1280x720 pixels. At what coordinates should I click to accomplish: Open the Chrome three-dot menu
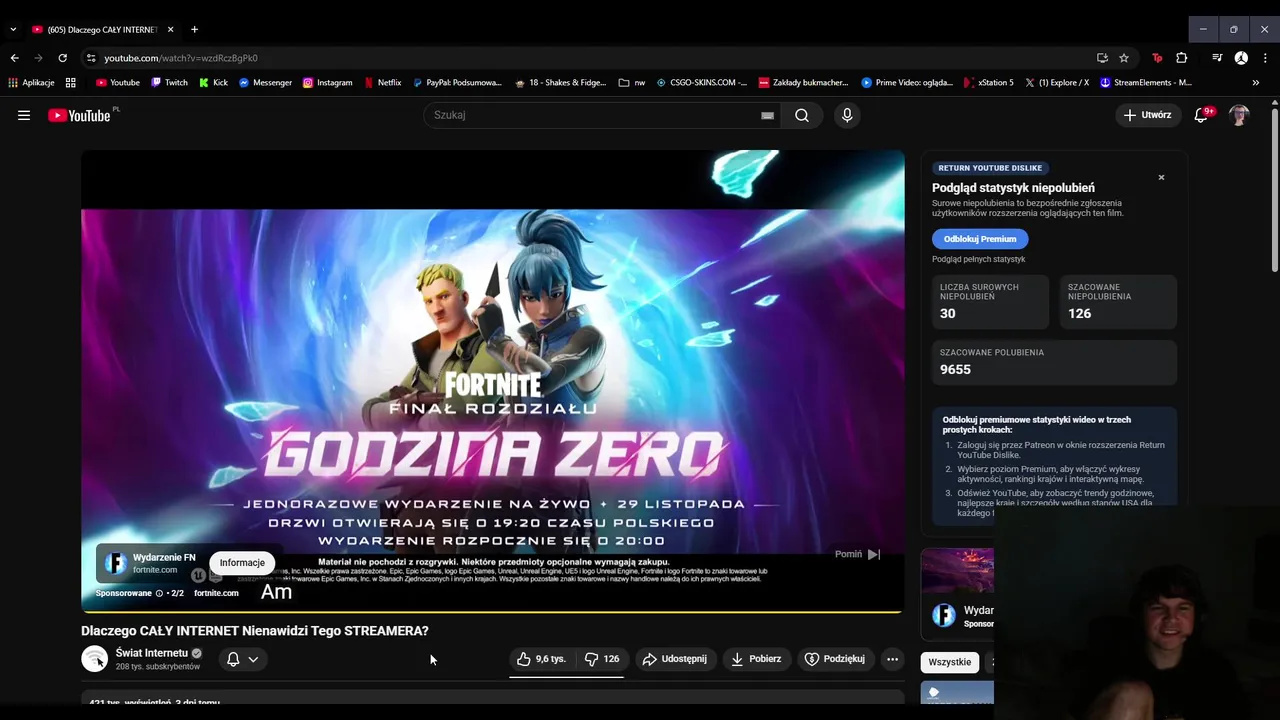pyautogui.click(x=1264, y=58)
